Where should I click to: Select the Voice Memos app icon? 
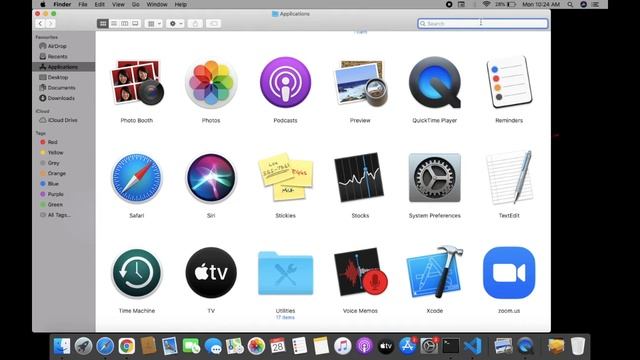point(360,272)
